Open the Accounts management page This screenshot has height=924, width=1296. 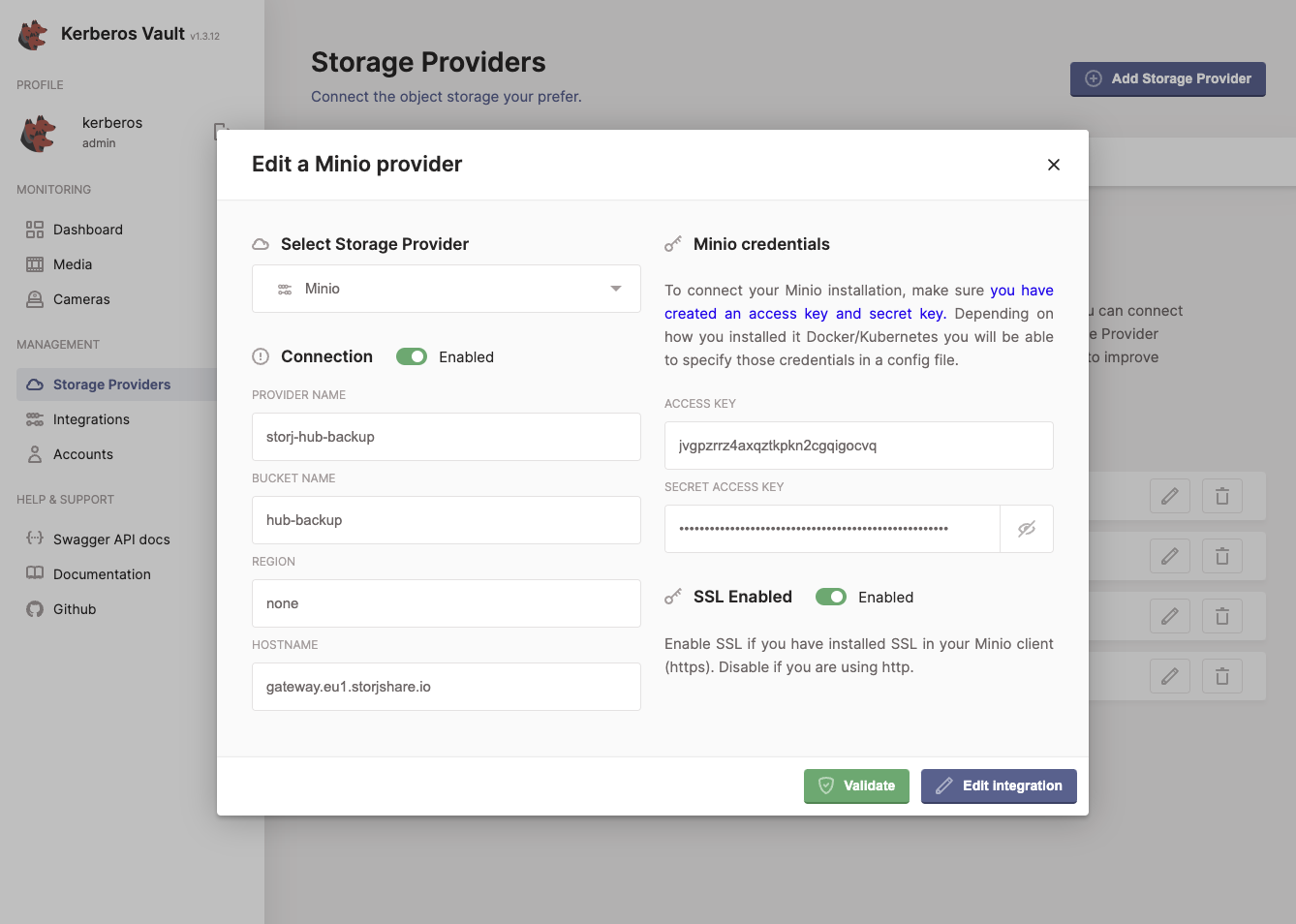82,454
